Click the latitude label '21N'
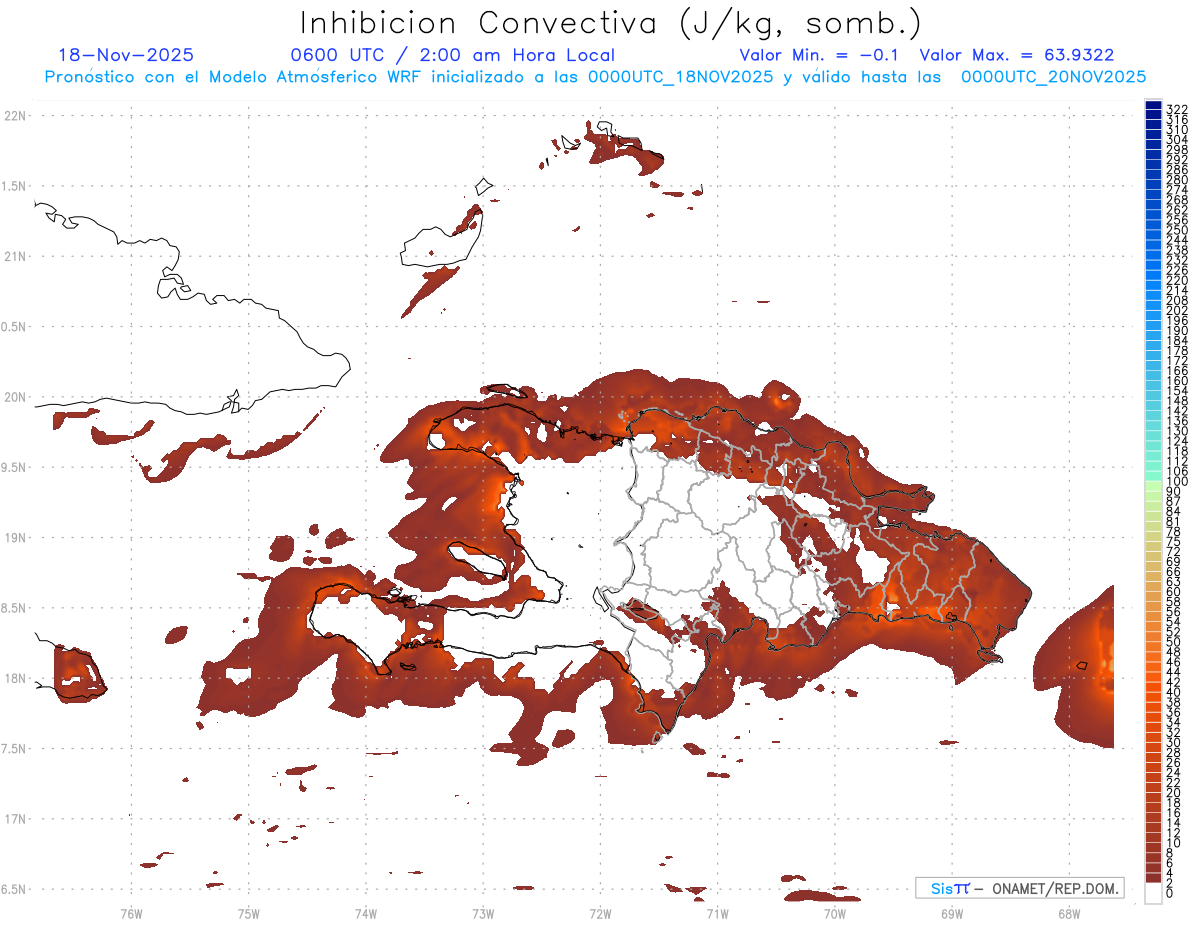Screen dimensions: 1200x927 (16, 256)
